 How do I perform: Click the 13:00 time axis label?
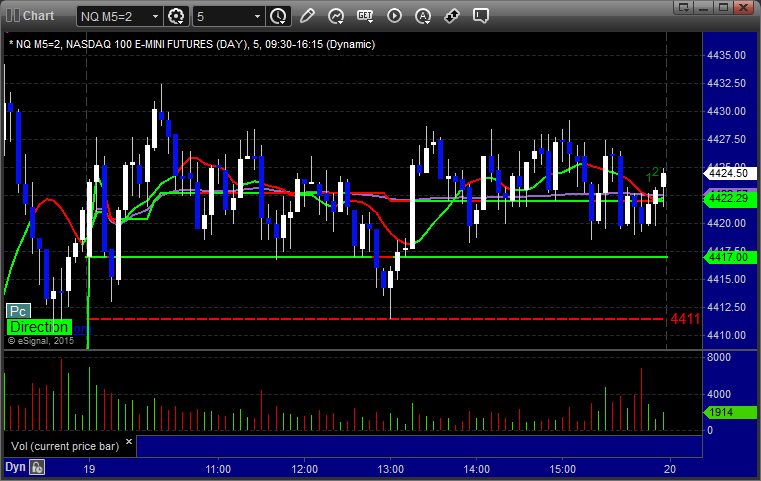pyautogui.click(x=391, y=469)
